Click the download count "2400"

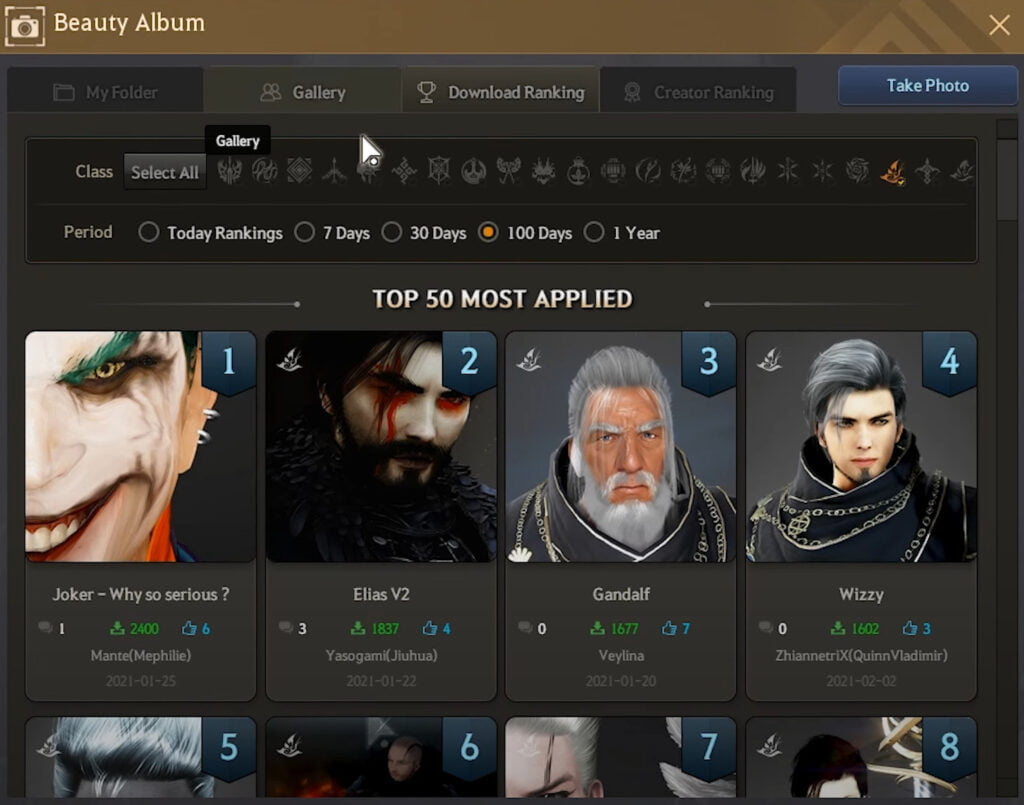pos(144,628)
